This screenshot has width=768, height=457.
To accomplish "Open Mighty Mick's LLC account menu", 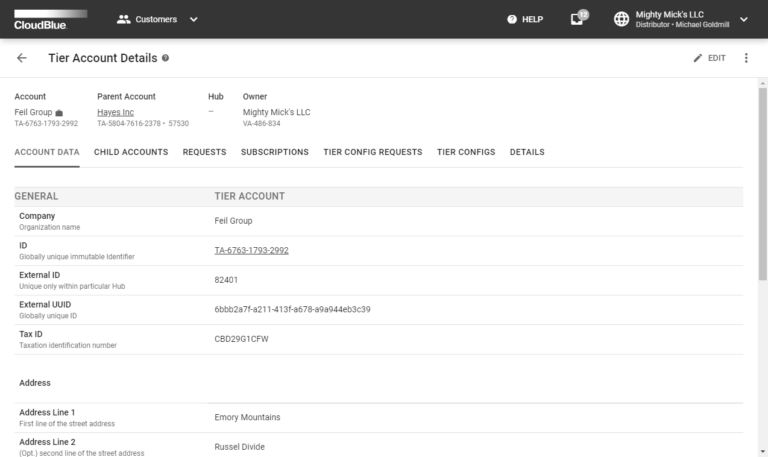I will (681, 19).
